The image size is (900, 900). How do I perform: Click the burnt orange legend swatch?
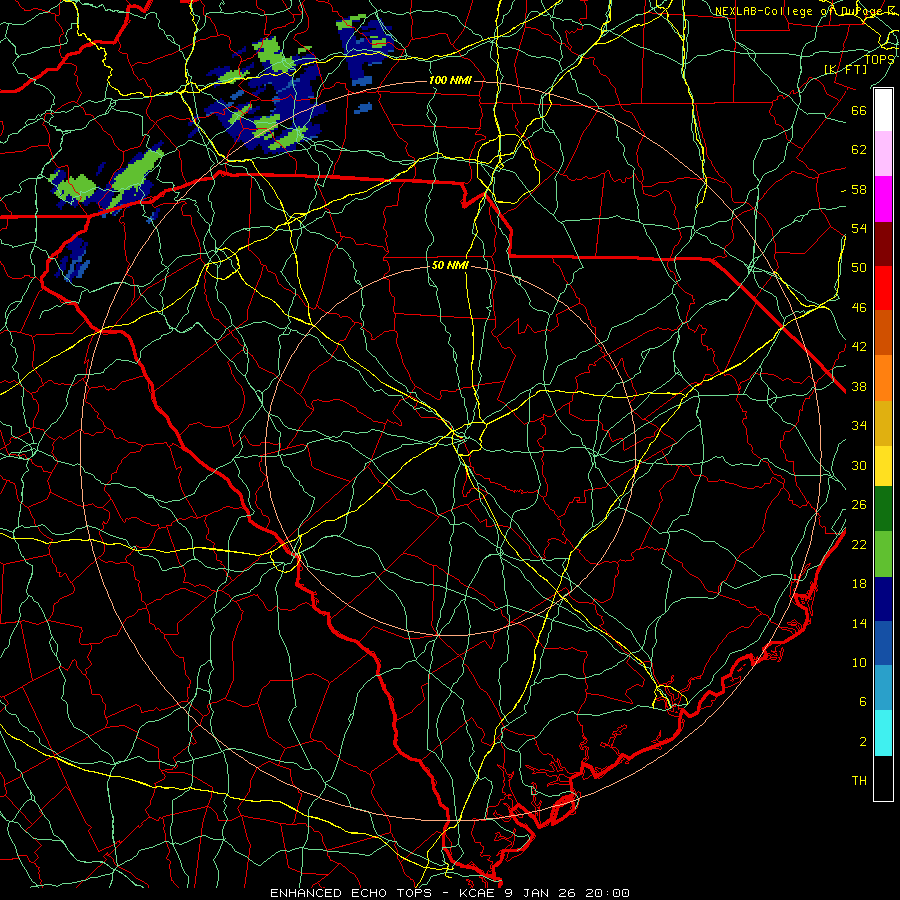883,333
